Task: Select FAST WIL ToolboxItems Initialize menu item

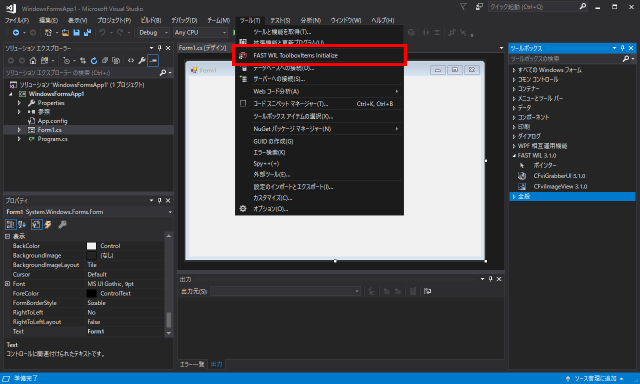Action: (x=320, y=55)
